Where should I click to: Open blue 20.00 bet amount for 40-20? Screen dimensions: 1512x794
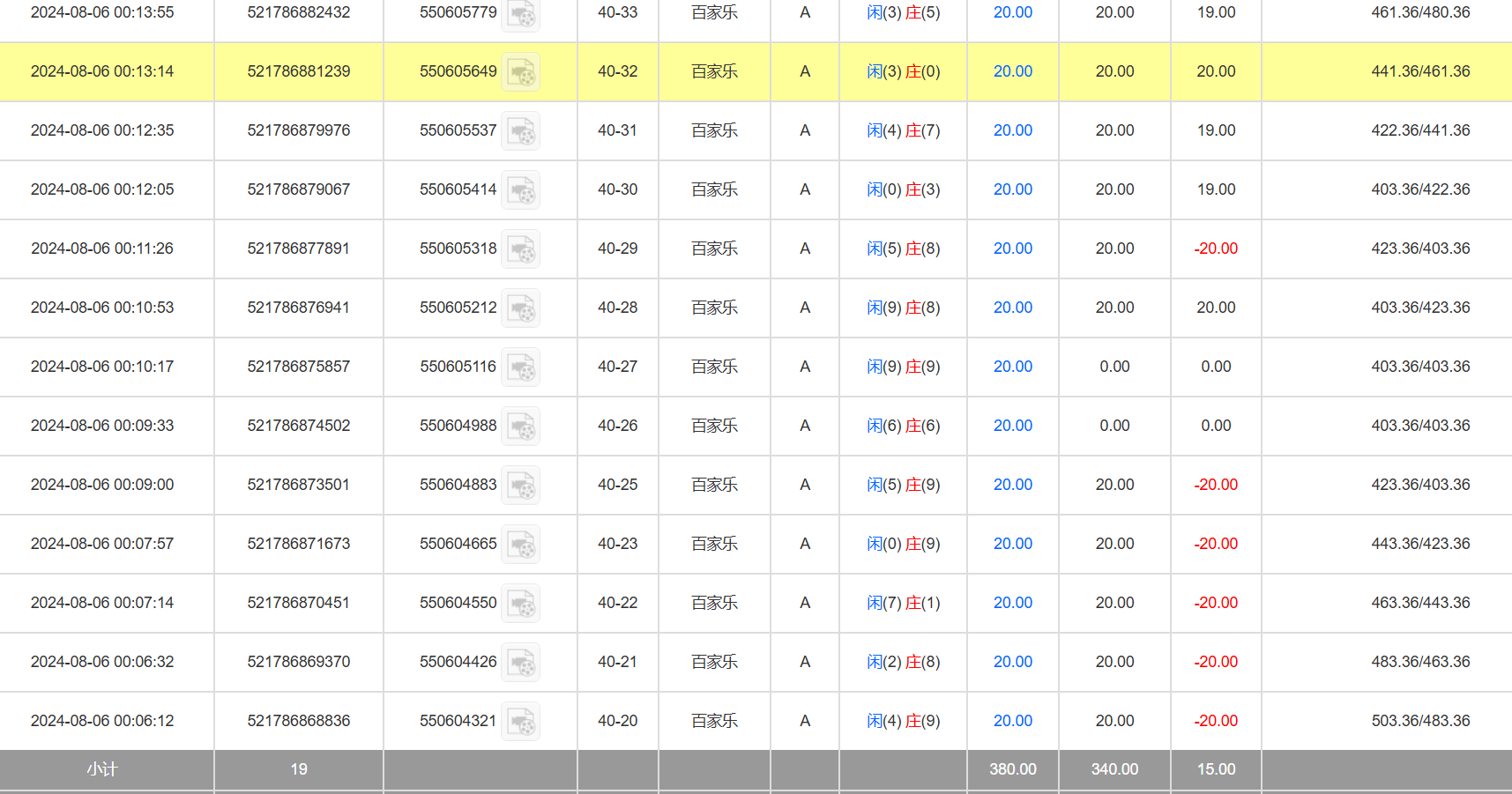click(1012, 721)
